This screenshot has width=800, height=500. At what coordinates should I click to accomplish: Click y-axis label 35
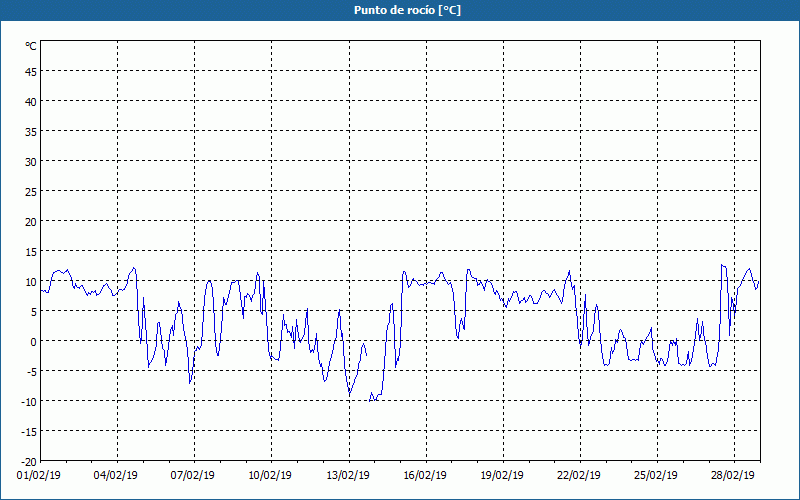31,132
